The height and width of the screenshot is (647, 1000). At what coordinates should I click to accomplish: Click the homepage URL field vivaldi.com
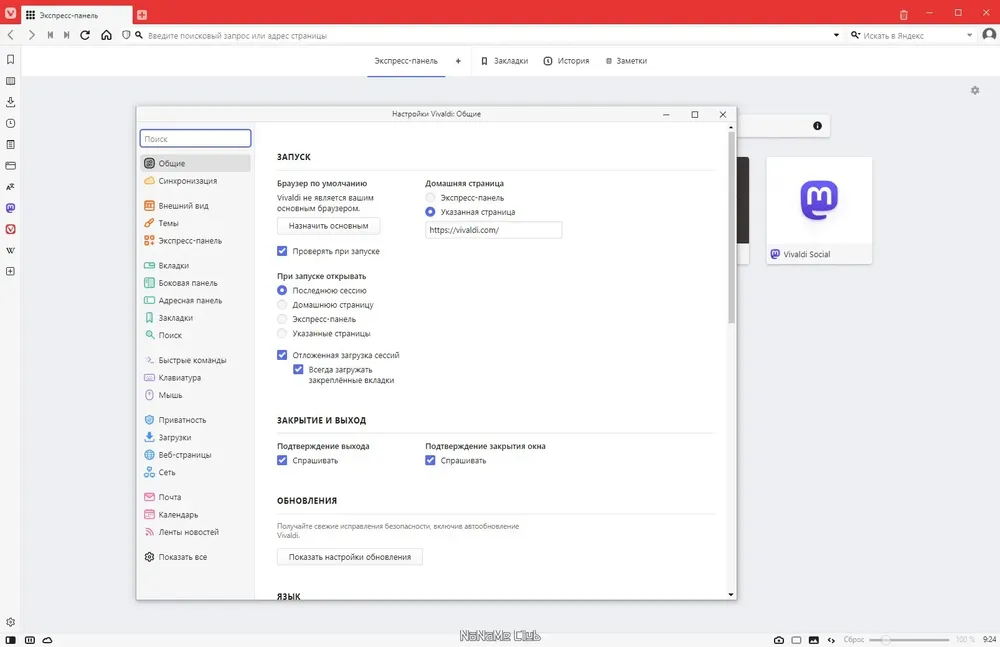point(493,230)
